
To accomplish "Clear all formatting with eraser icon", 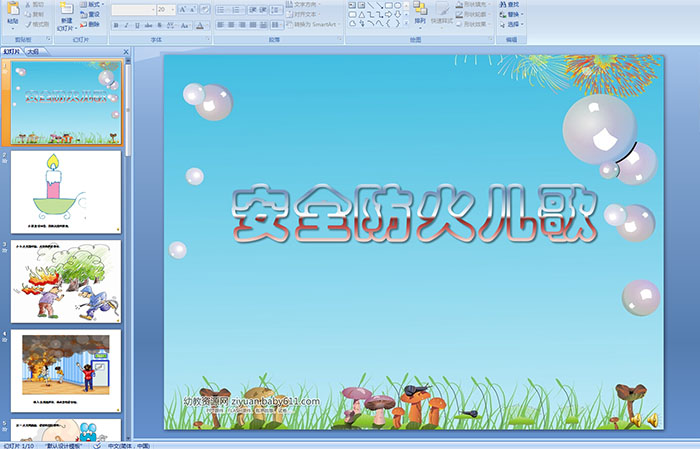I will pos(205,9).
